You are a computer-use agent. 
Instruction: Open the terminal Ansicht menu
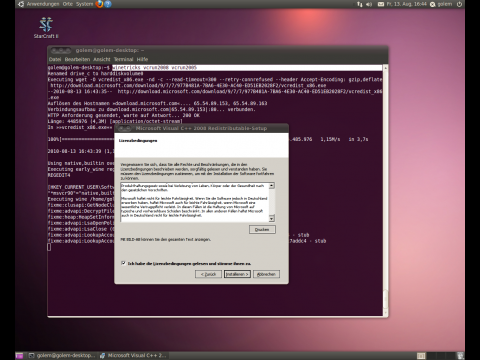pos(102,59)
